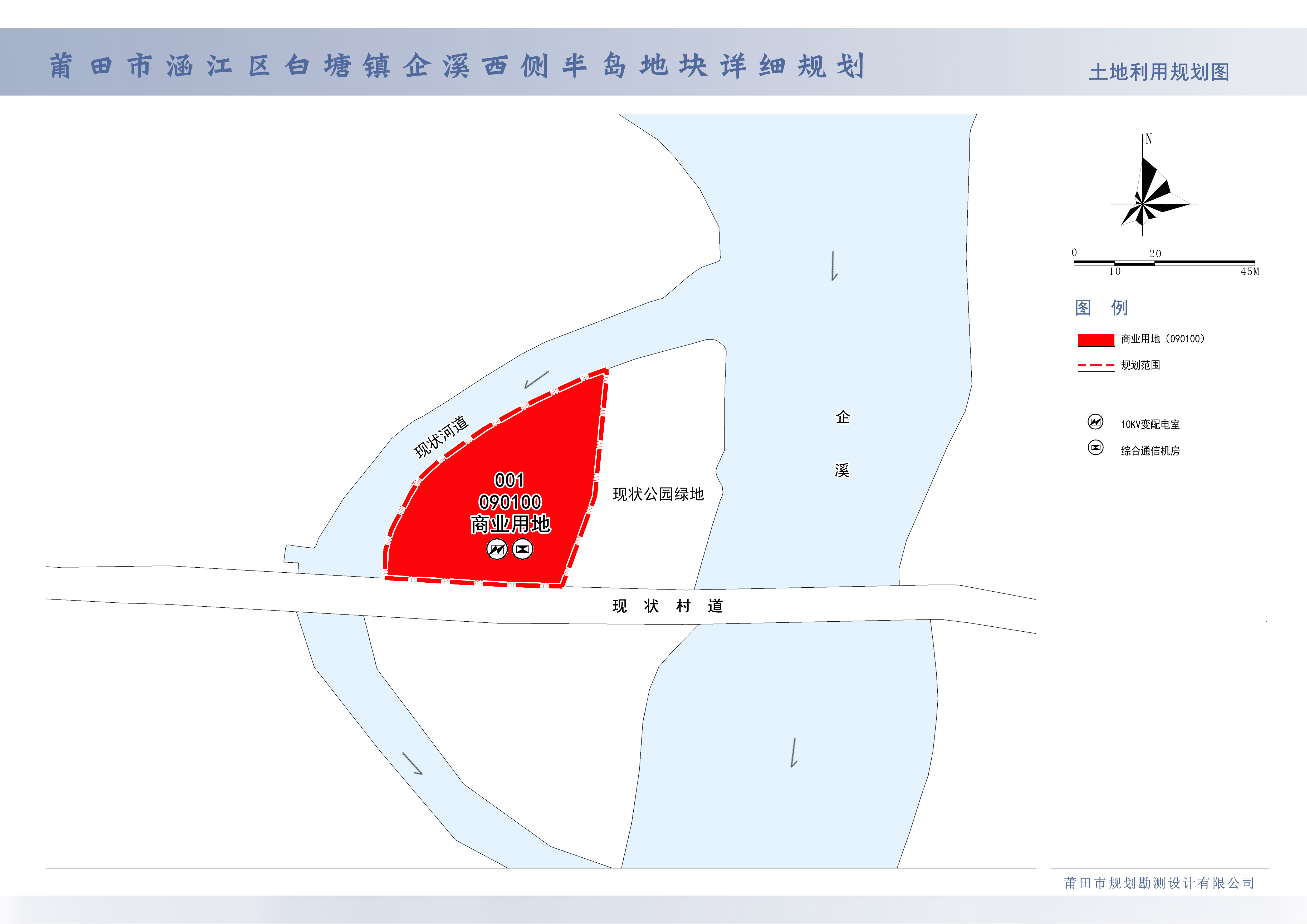Click the communications room symbol inside the red parcel
This screenshot has width=1307, height=924.
pos(523,549)
